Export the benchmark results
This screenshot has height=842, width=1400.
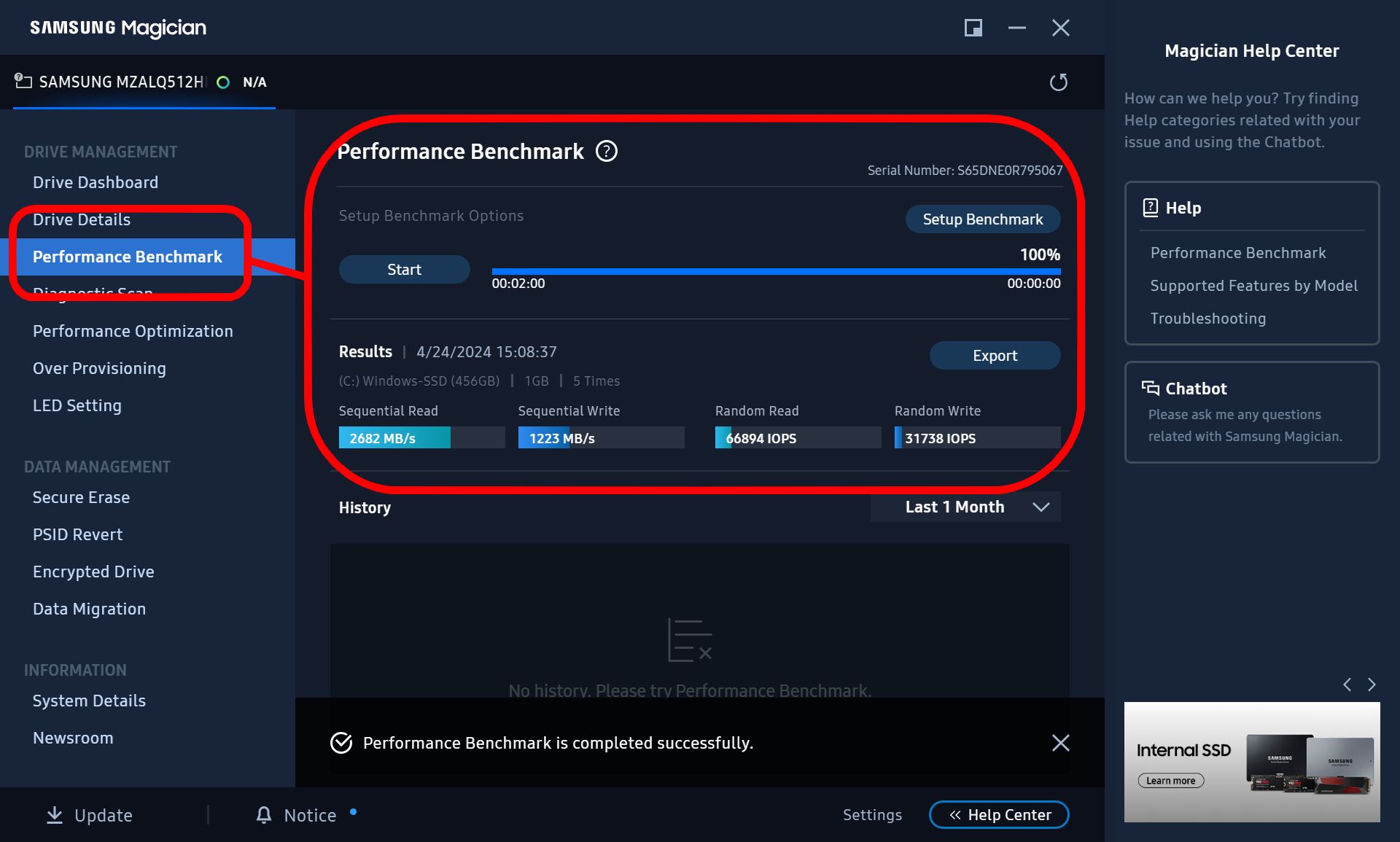point(995,355)
